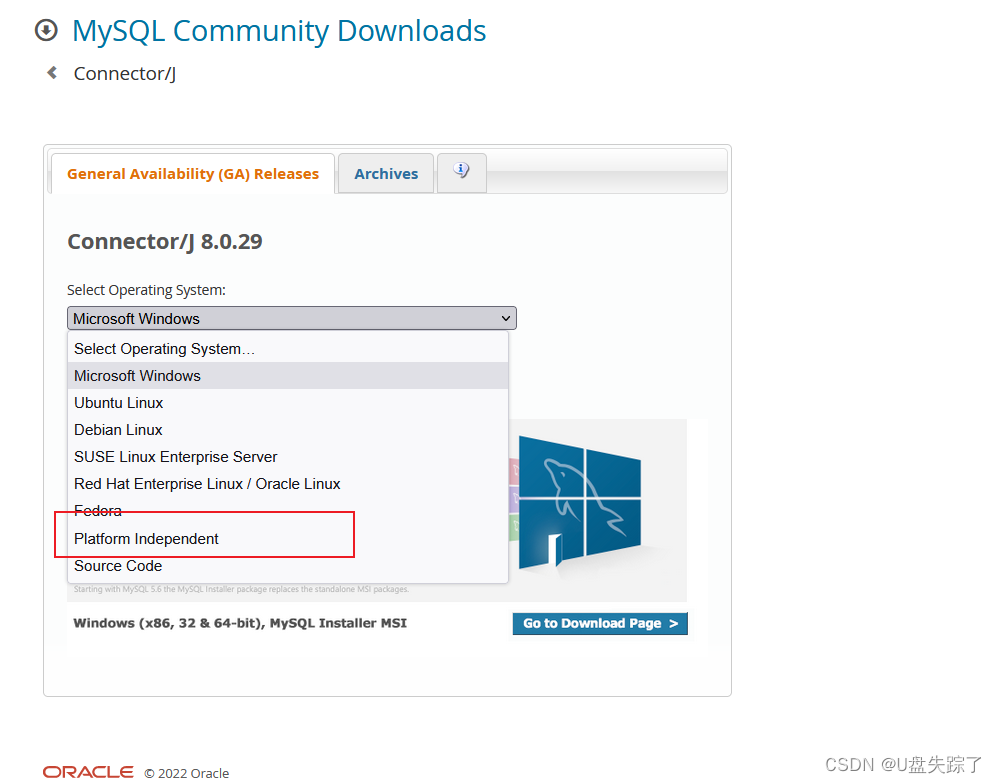Click the Oracle logo in footer

pyautogui.click(x=88, y=772)
